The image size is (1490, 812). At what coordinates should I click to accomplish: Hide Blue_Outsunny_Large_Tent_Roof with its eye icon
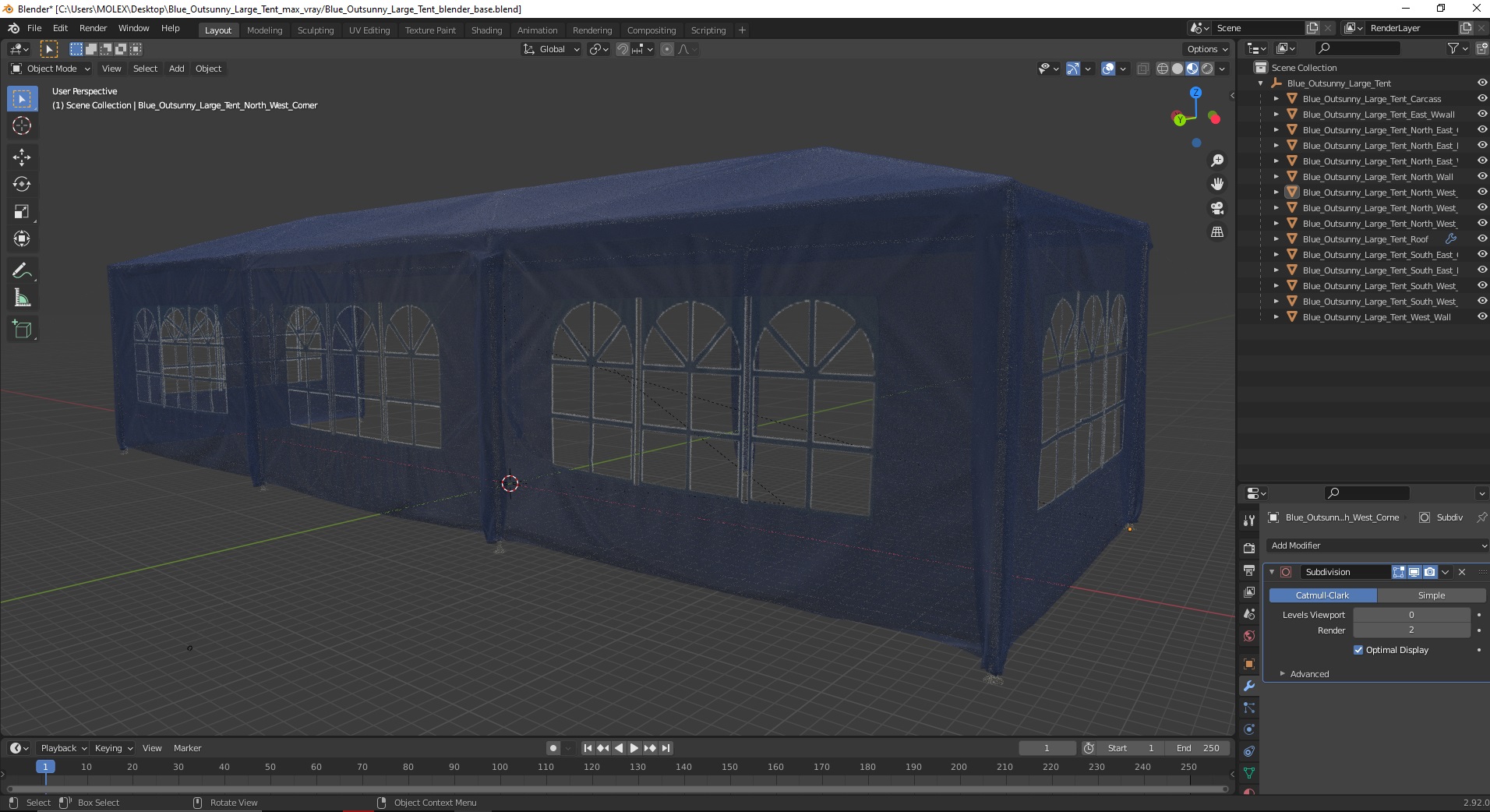click(1481, 239)
